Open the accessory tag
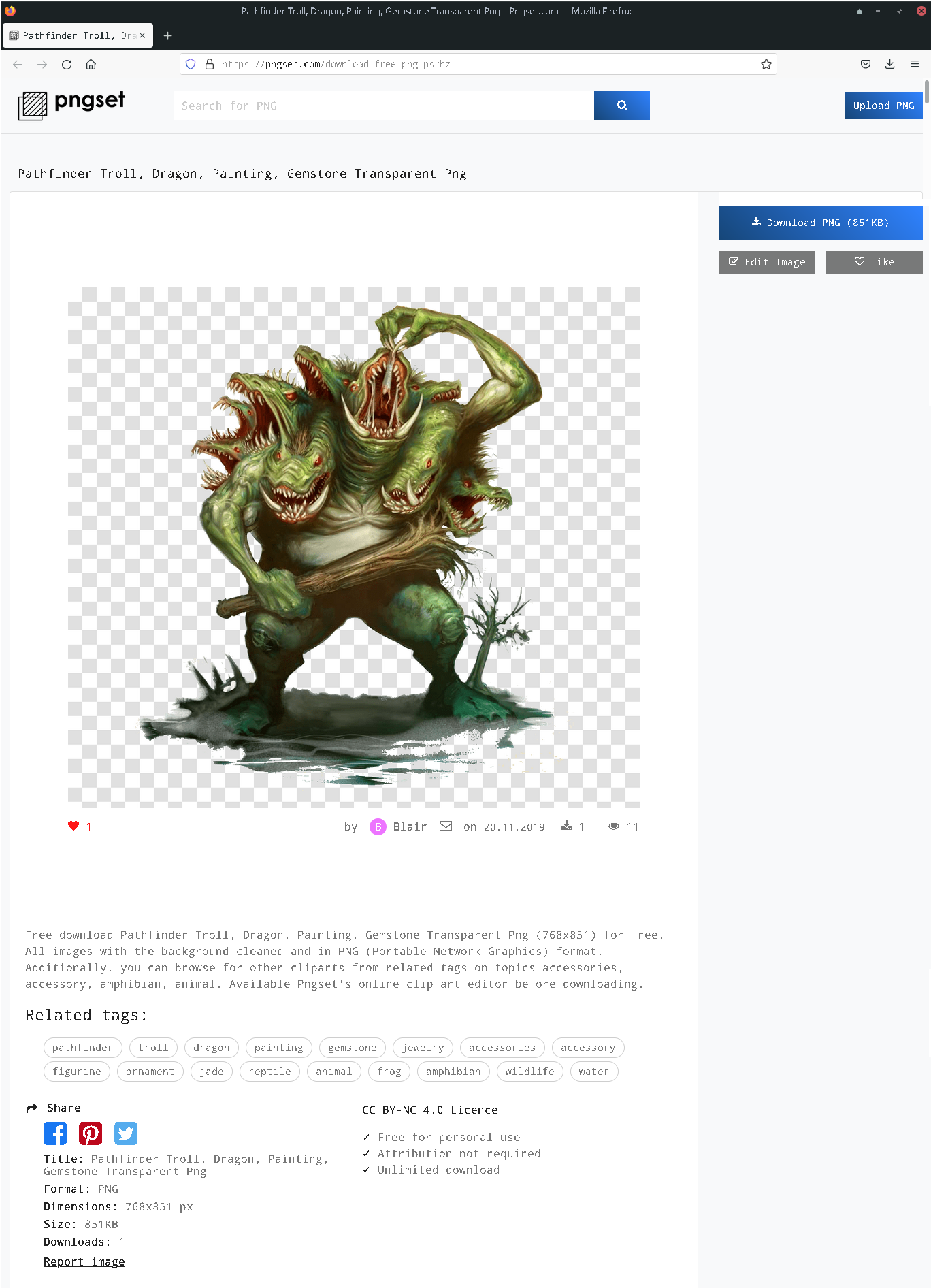 tap(588, 1048)
